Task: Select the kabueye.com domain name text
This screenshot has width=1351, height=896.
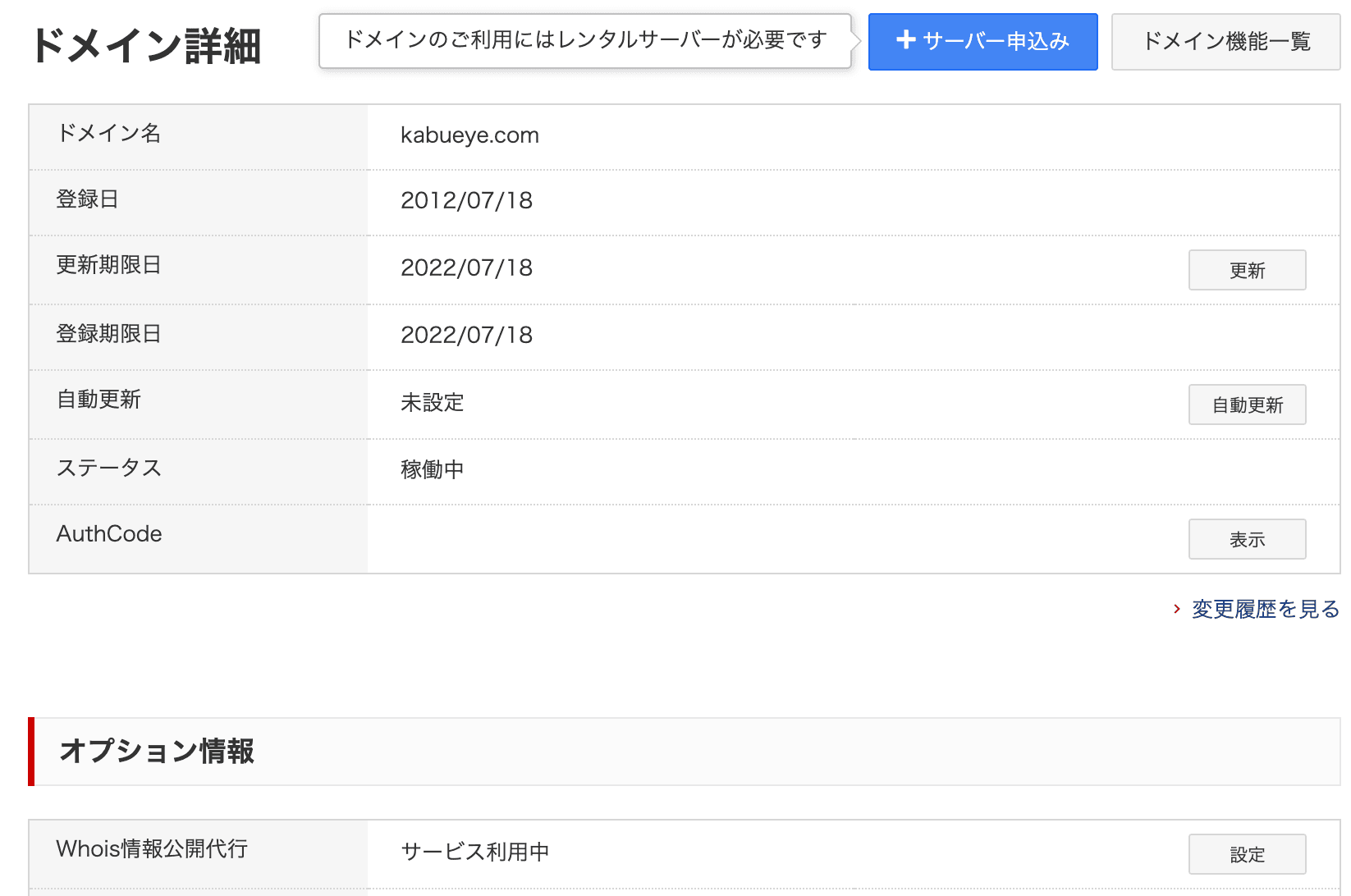Action: pyautogui.click(x=469, y=135)
